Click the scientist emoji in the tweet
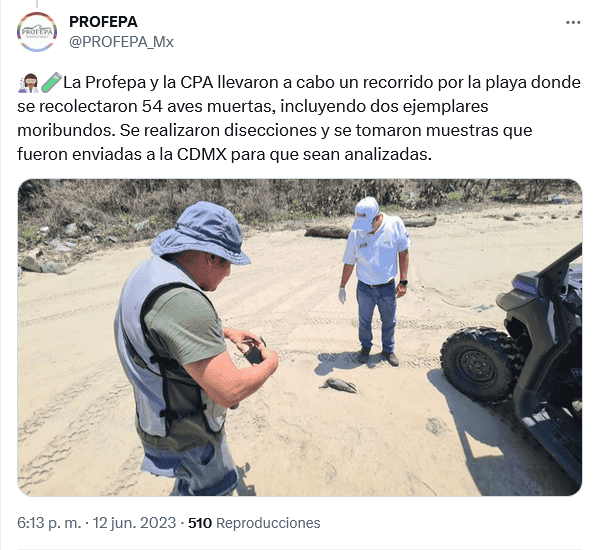 coord(28,83)
